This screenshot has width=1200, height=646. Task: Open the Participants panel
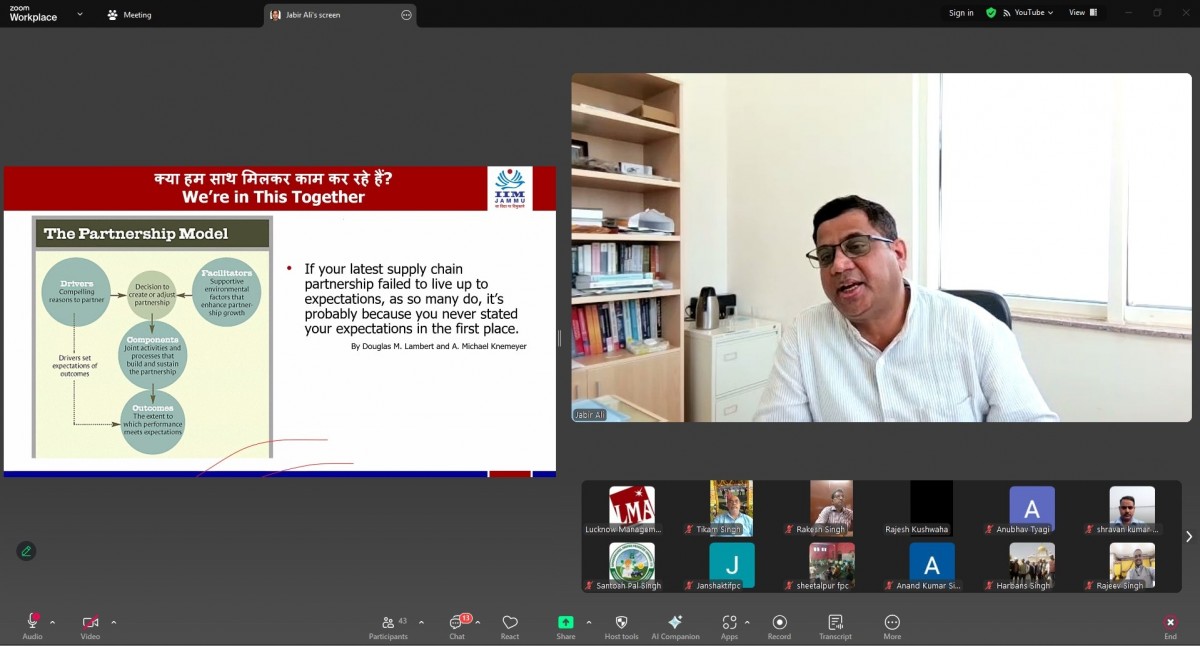[x=388, y=626]
